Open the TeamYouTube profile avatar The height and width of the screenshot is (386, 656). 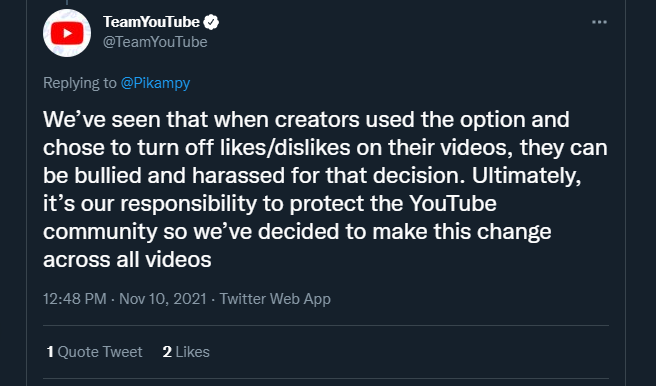67,33
